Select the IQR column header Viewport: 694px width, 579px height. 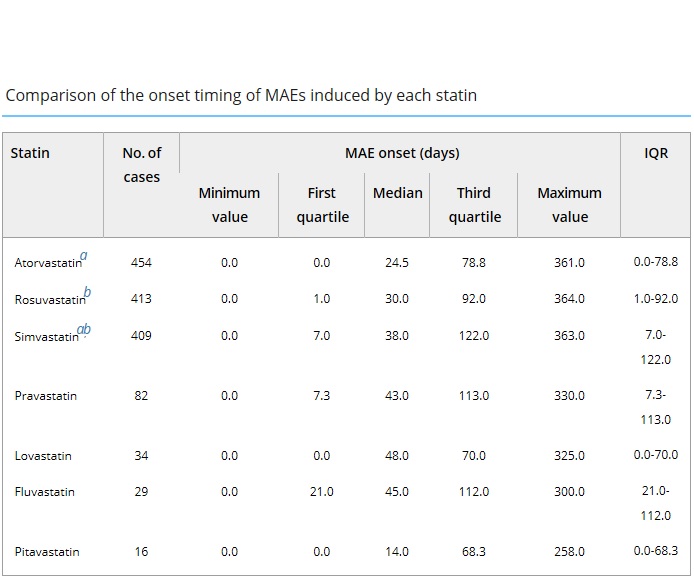point(656,153)
